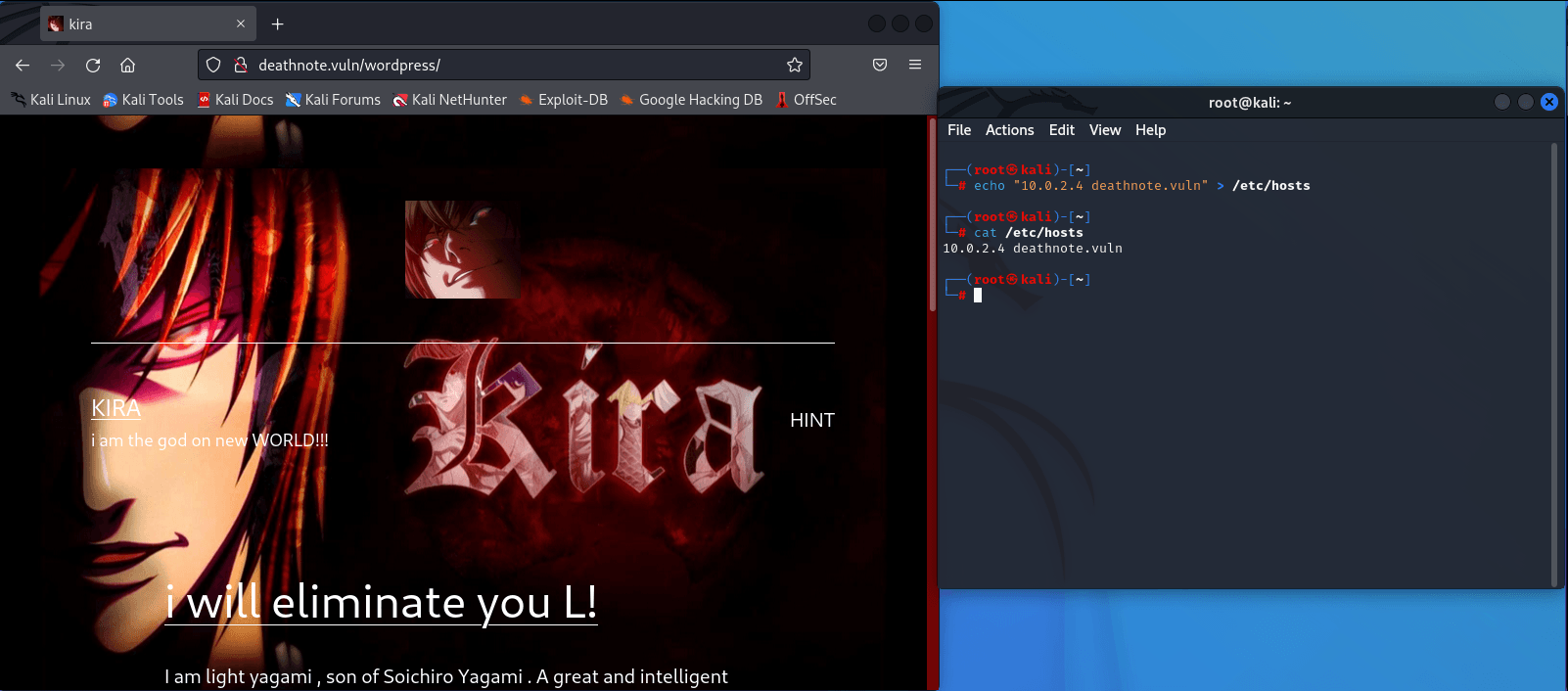
Task: Click the Kira gothic banner image
Action: click(585, 416)
